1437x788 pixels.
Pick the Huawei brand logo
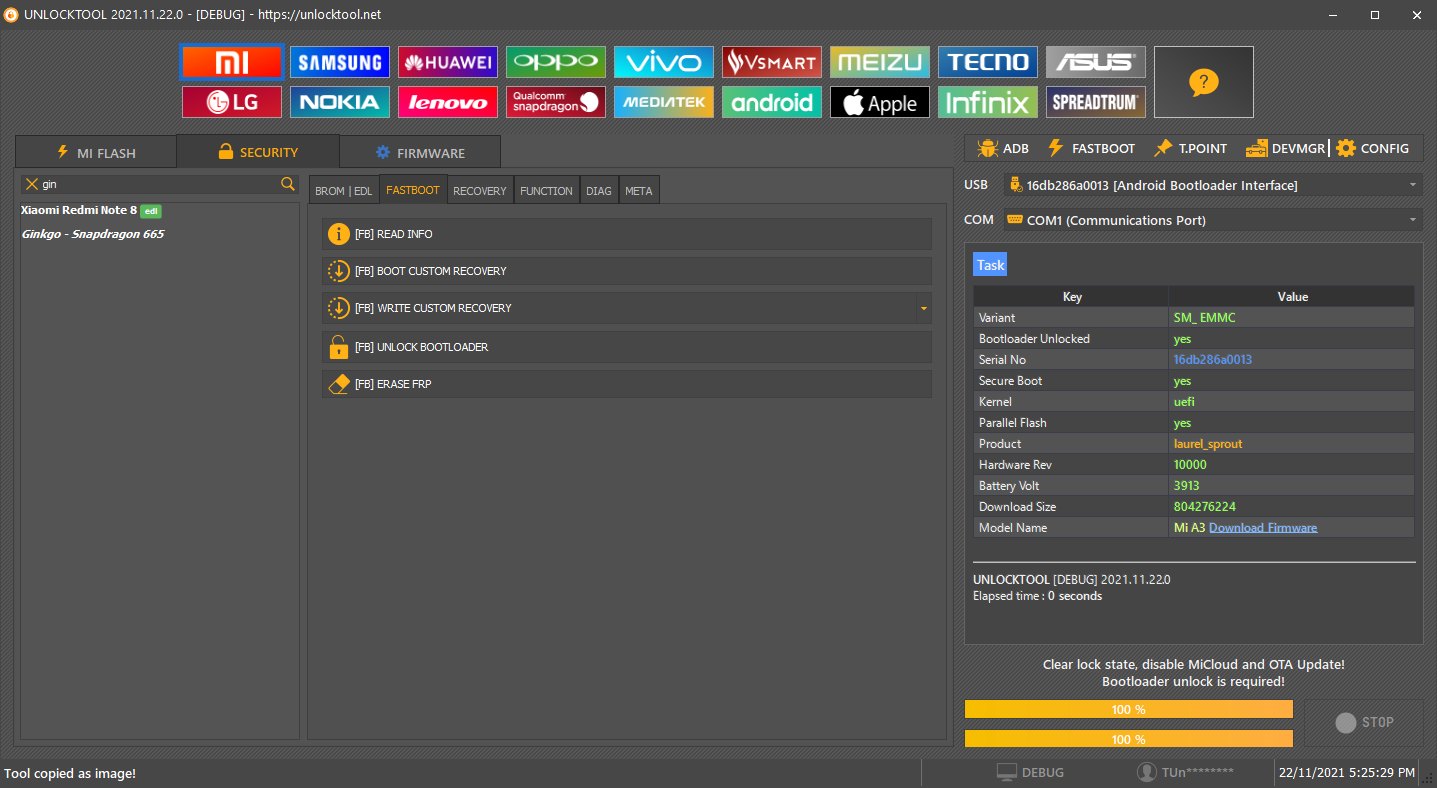[x=448, y=62]
